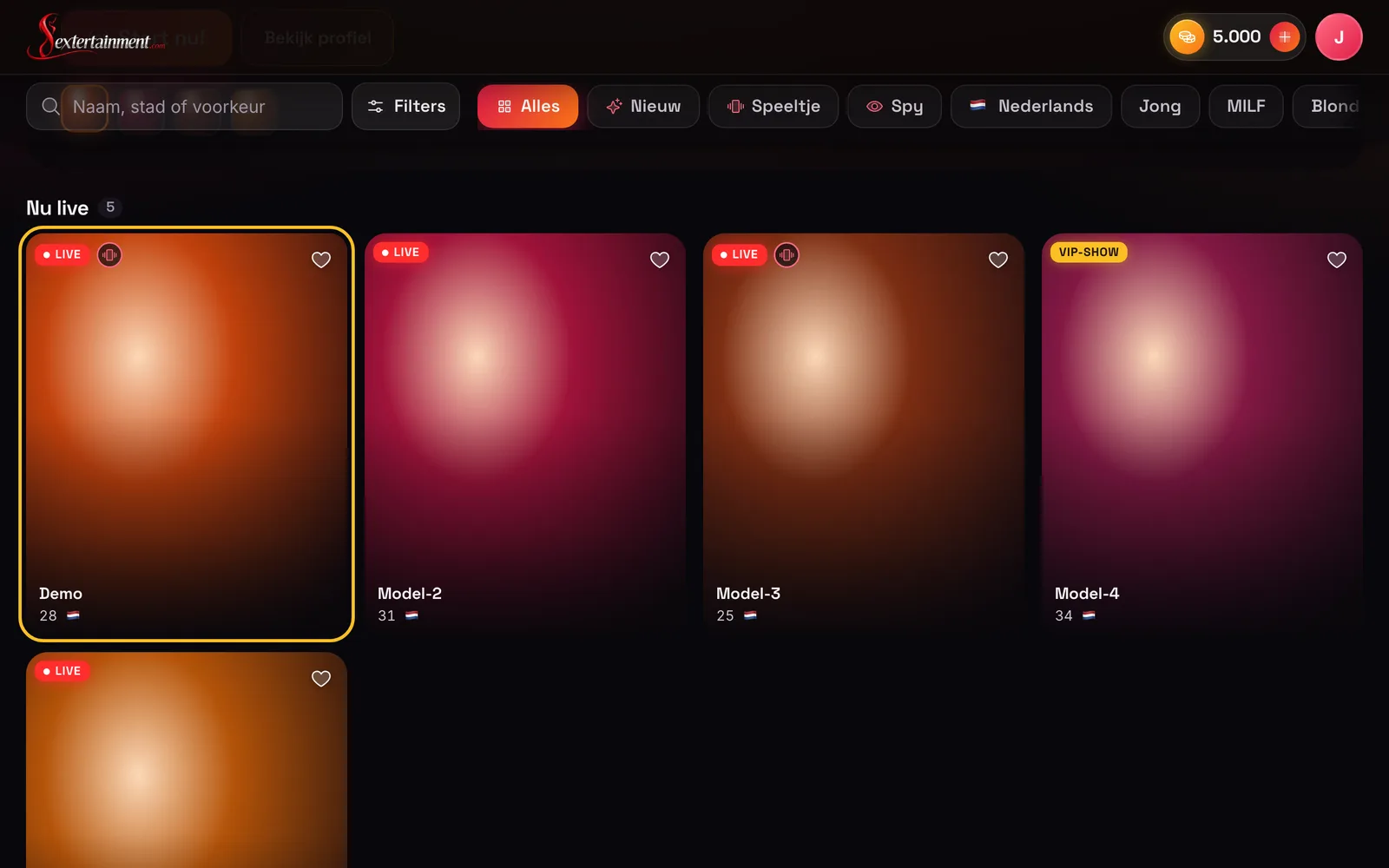Click the LIVE badge on Model-3
The height and width of the screenshot is (868, 1389).
point(740,254)
